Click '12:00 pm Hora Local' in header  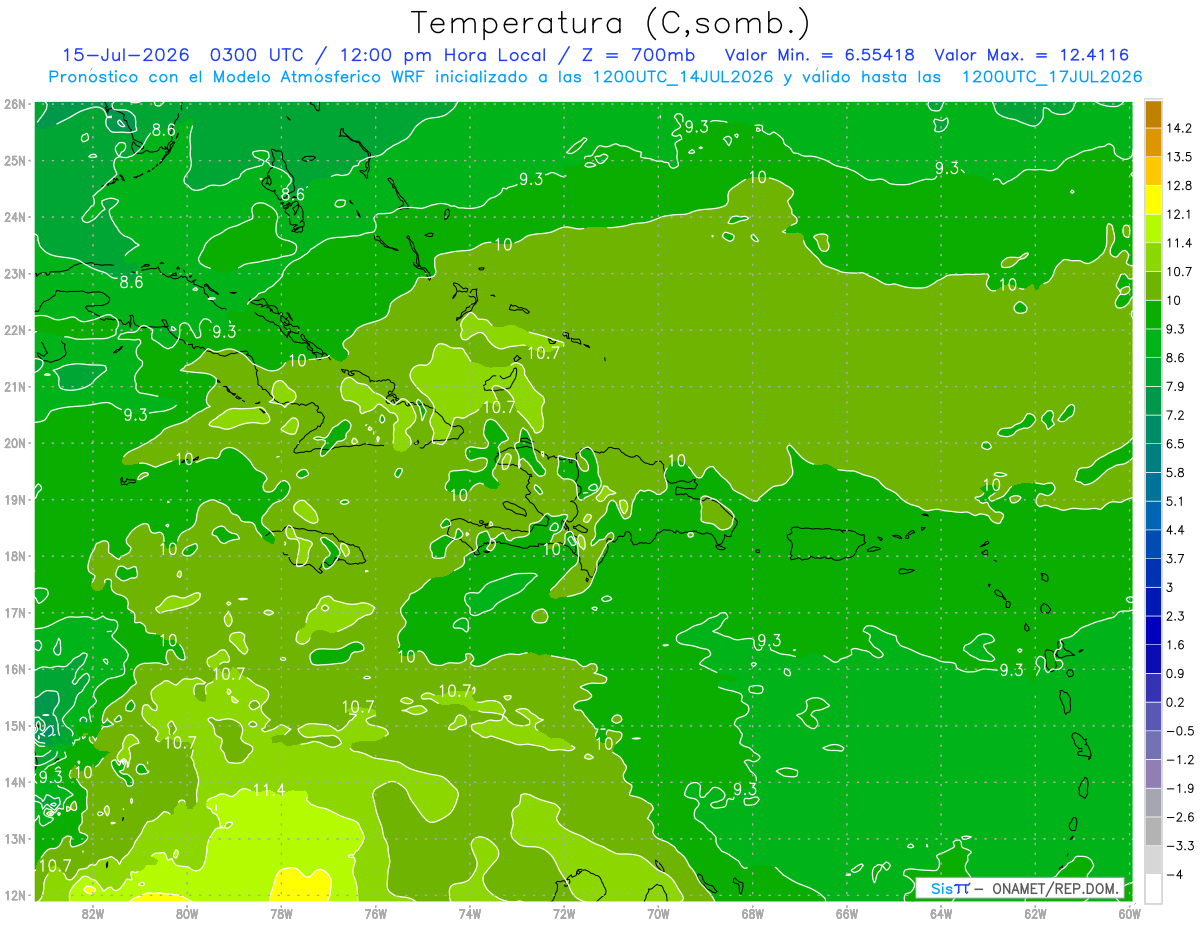[x=444, y=55]
